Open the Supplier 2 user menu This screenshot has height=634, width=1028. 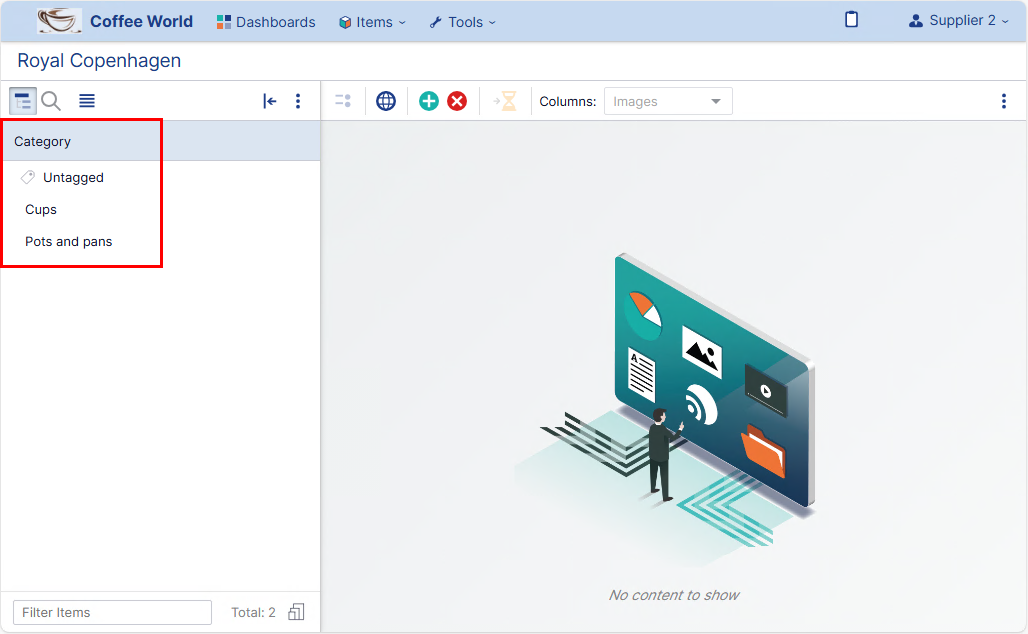point(959,21)
